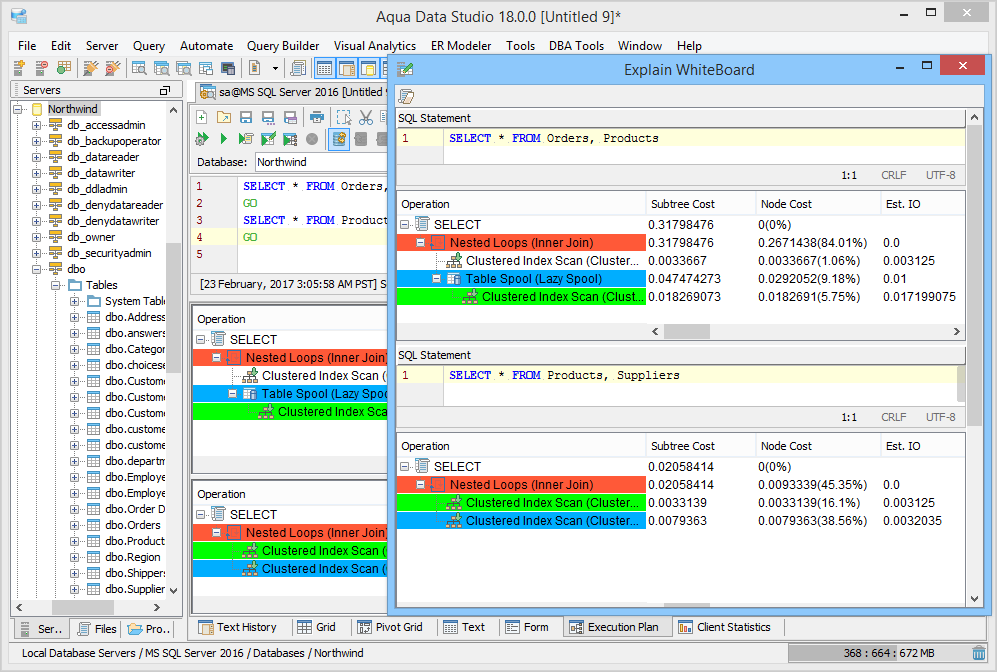Click the Save file icon in query toolbar
The height and width of the screenshot is (672, 997).
pos(246,117)
